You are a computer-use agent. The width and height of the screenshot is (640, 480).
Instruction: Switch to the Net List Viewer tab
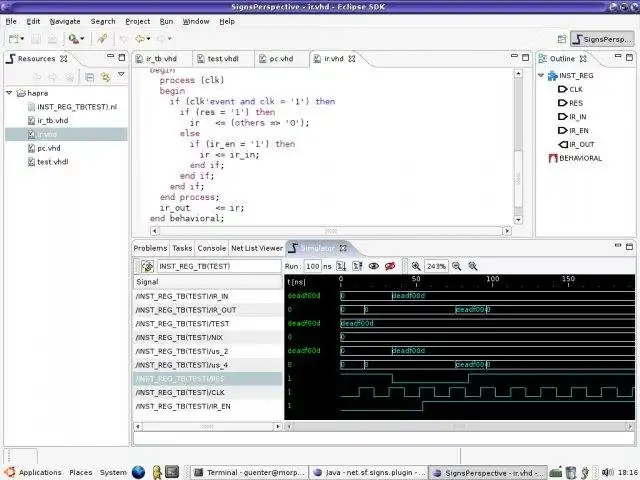(257, 248)
